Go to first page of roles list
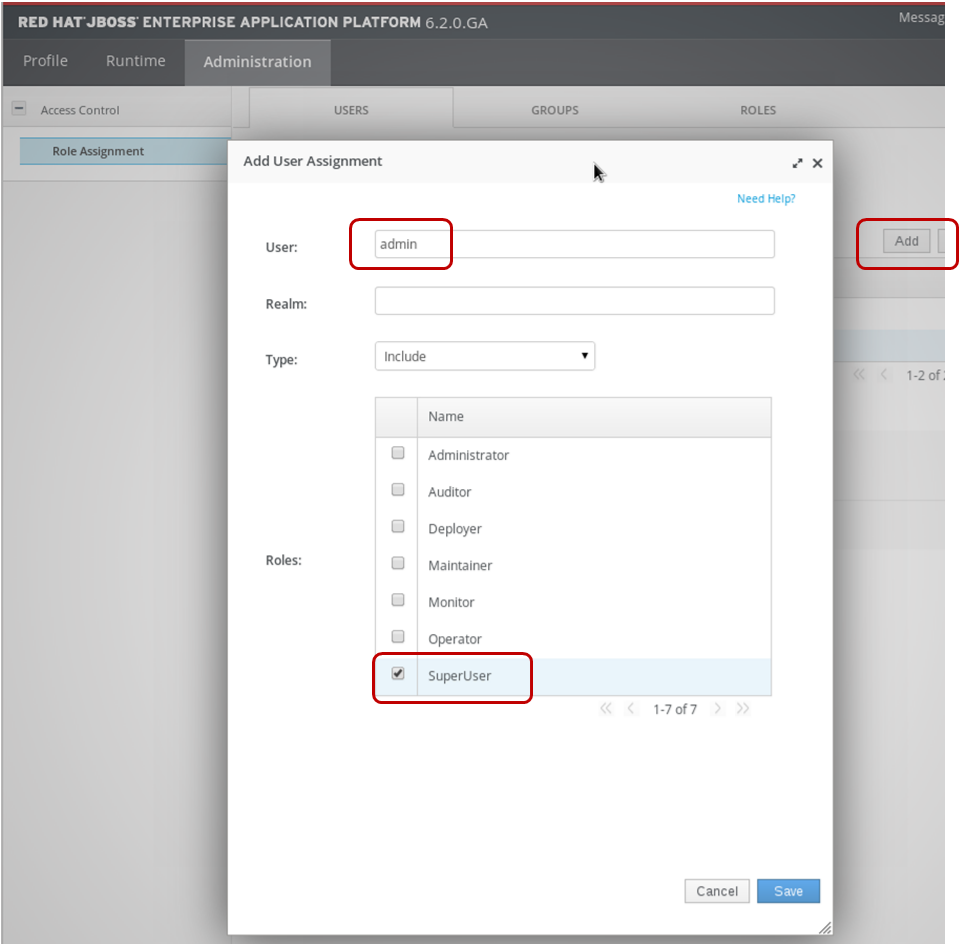The image size is (968, 944). (606, 709)
